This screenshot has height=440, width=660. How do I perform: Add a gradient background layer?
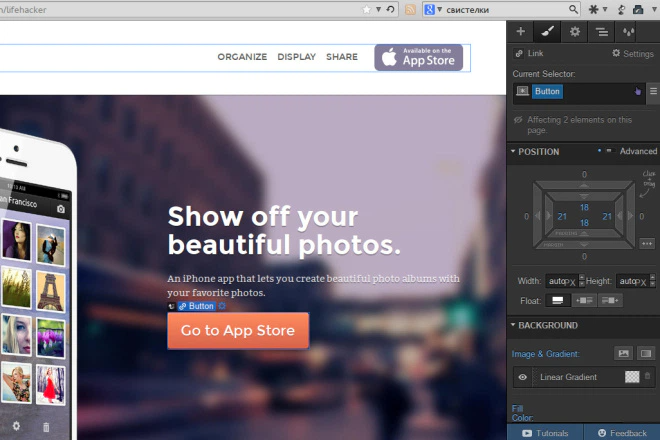(x=645, y=354)
